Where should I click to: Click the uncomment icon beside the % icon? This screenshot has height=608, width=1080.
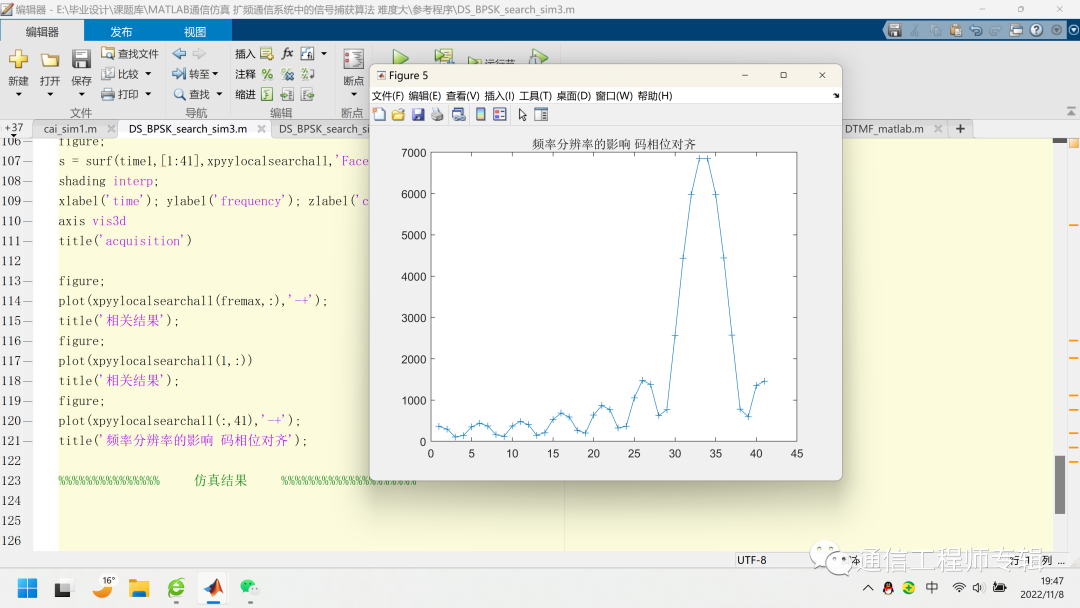287,74
